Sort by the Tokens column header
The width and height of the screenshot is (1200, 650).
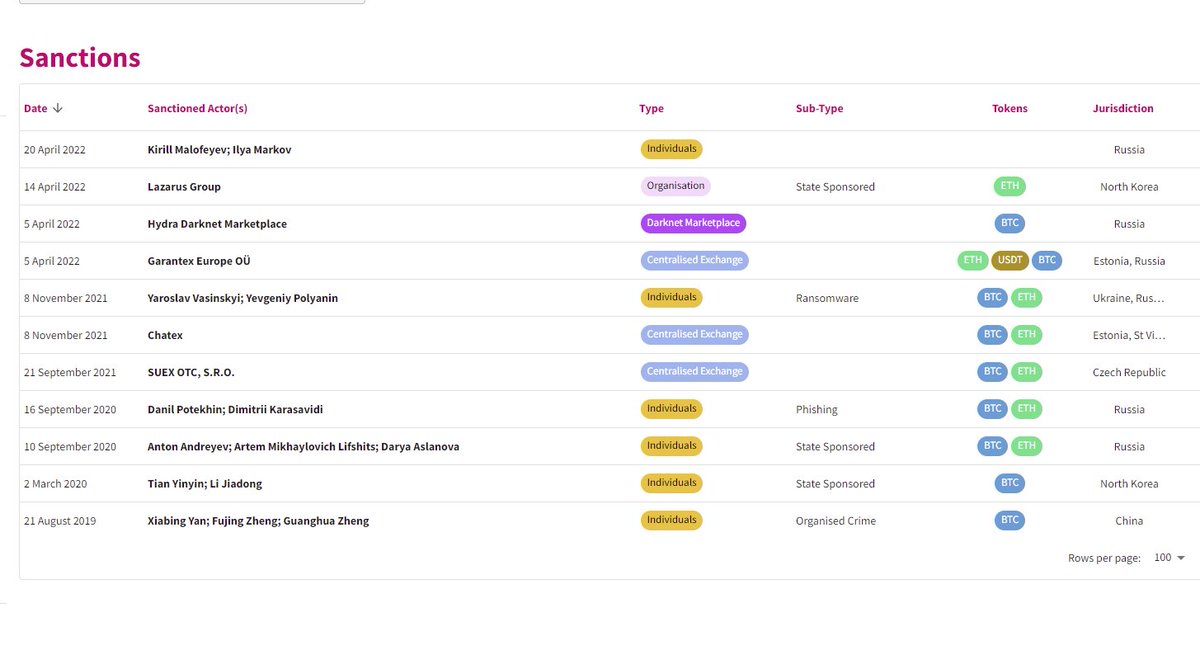pyautogui.click(x=1009, y=108)
